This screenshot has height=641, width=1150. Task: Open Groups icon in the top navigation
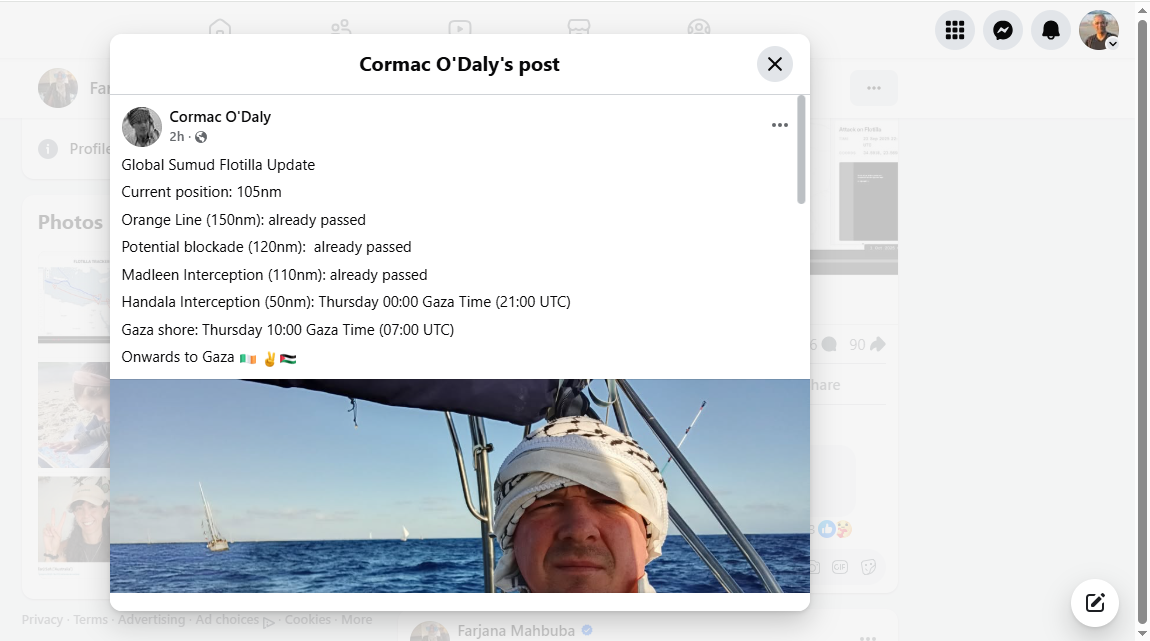point(699,29)
